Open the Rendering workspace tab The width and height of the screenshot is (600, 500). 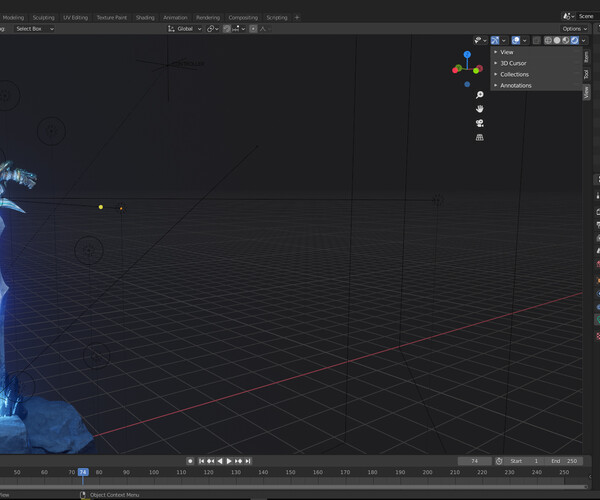tap(208, 18)
